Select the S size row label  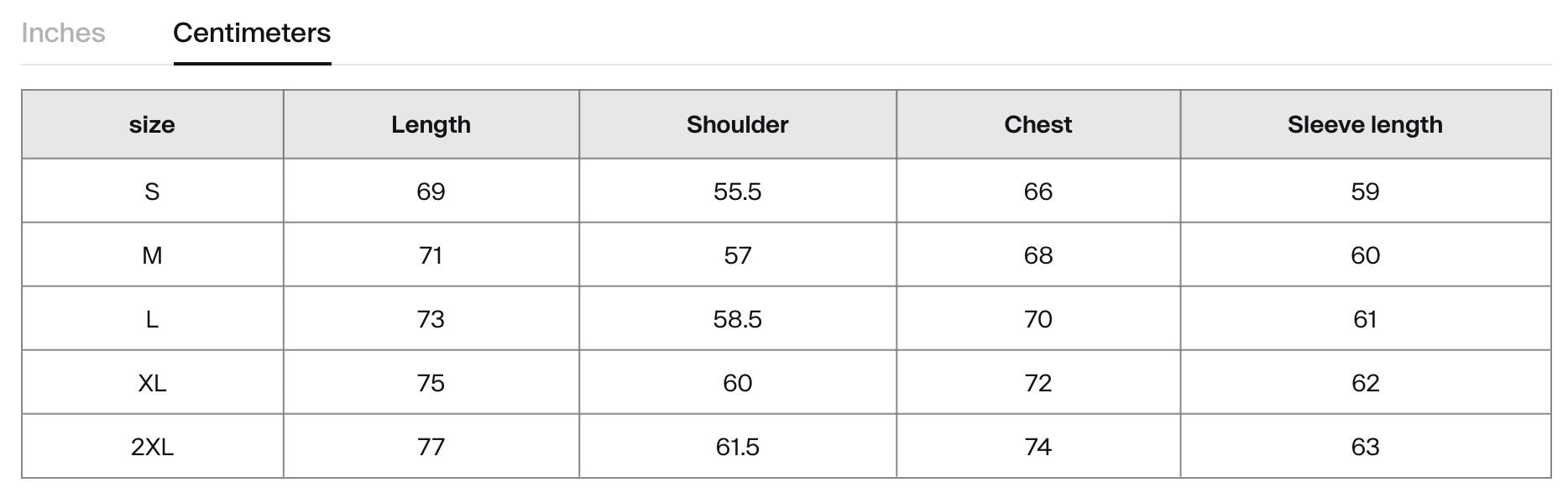152,191
